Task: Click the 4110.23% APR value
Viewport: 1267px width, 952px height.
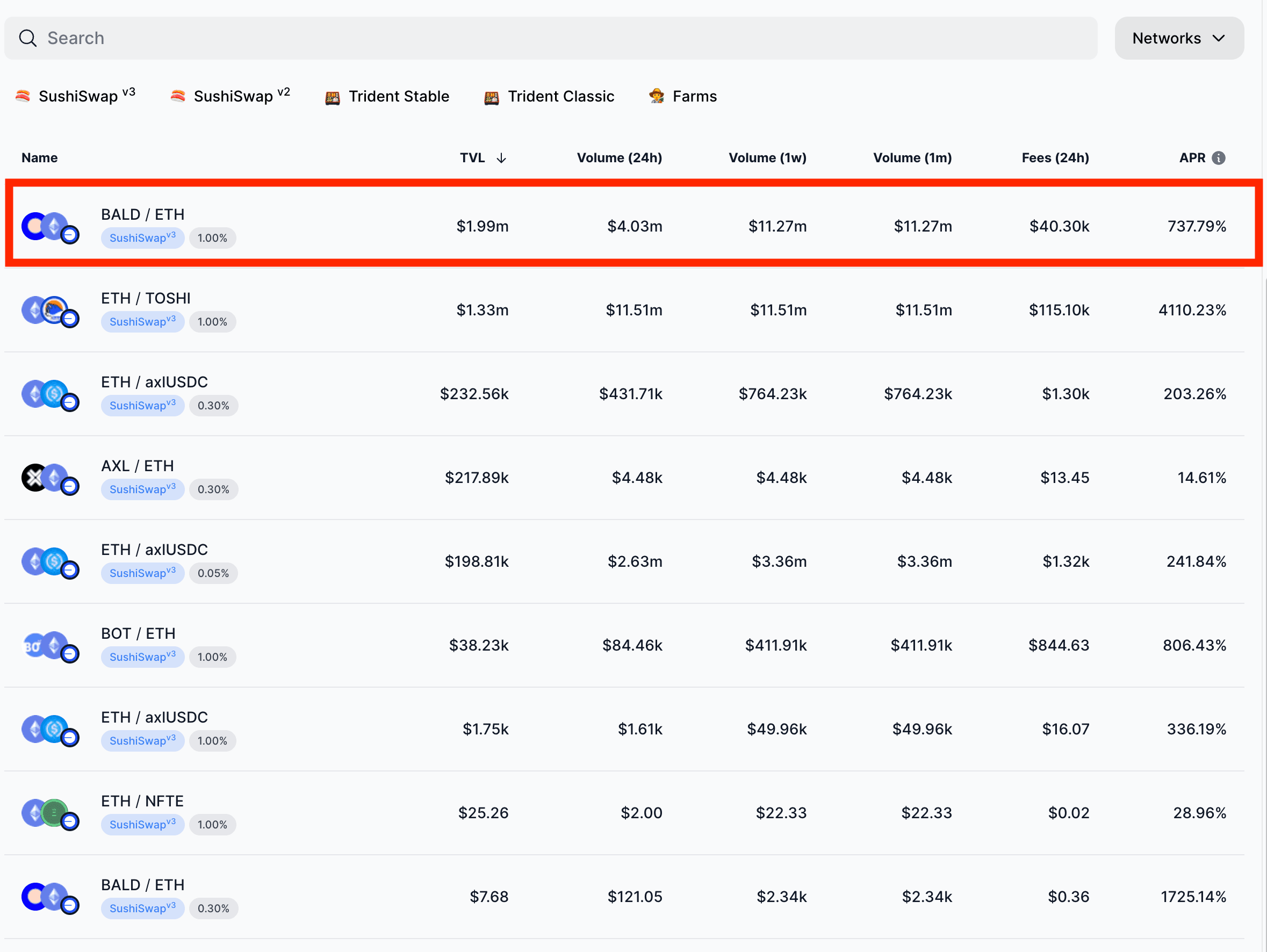Action: click(x=1192, y=311)
